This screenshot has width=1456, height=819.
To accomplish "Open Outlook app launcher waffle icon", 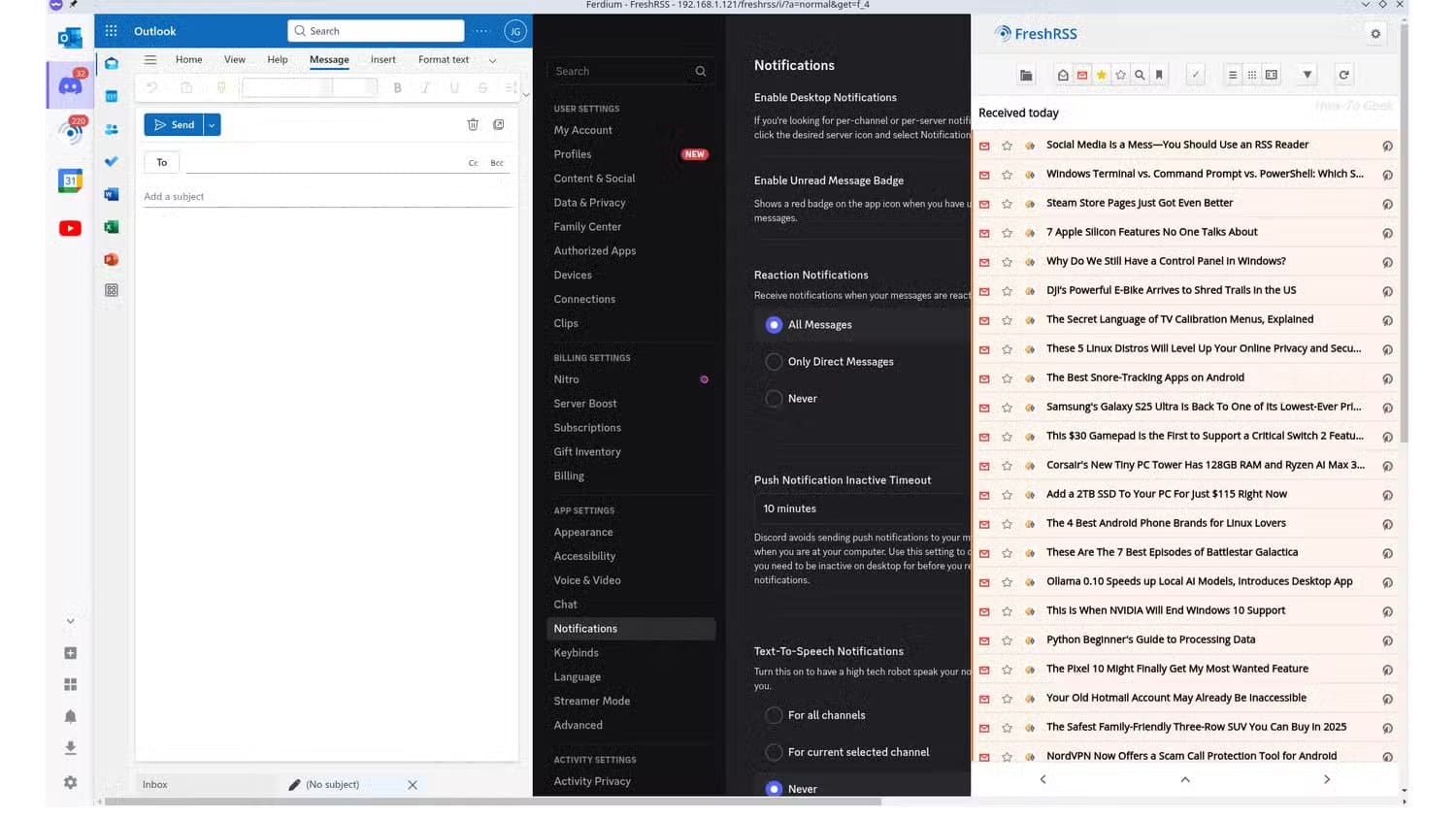I will (112, 31).
